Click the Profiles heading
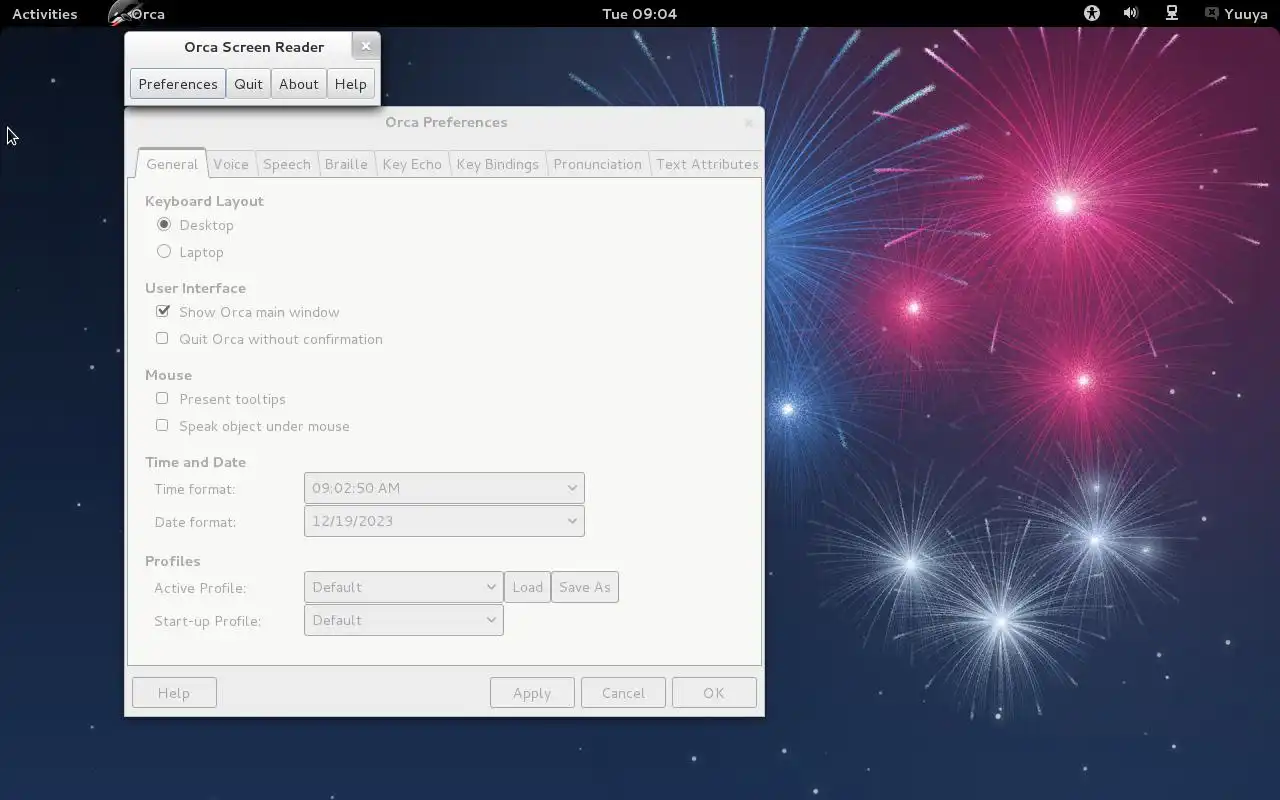 click(172, 561)
